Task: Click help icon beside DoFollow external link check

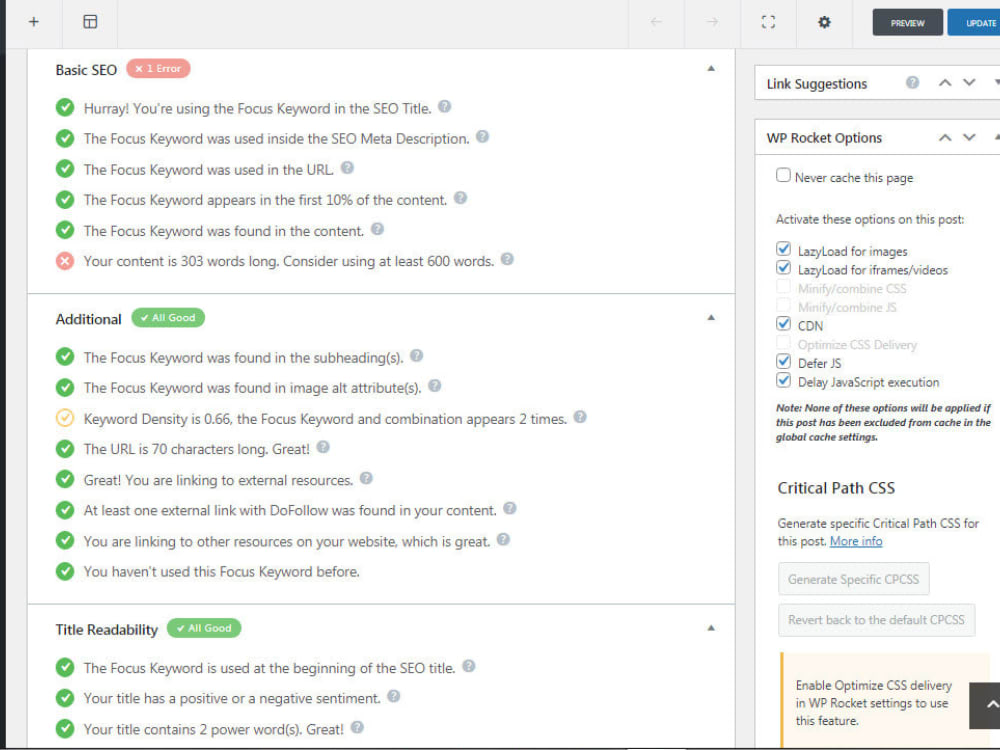Action: click(x=510, y=508)
